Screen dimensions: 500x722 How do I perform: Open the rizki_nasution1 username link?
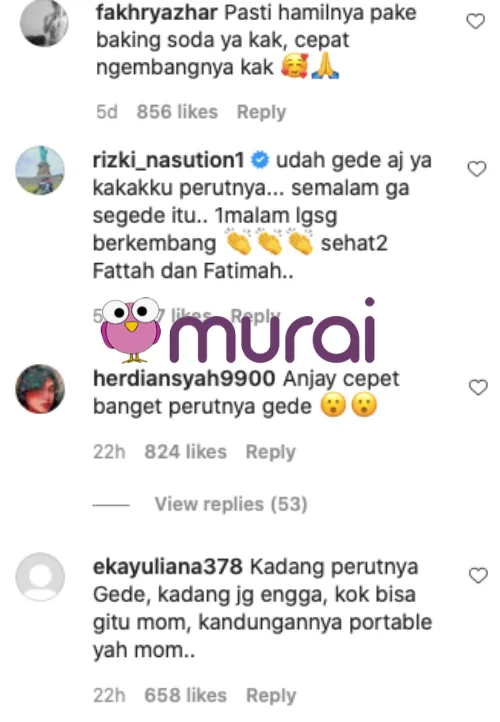pos(169,160)
